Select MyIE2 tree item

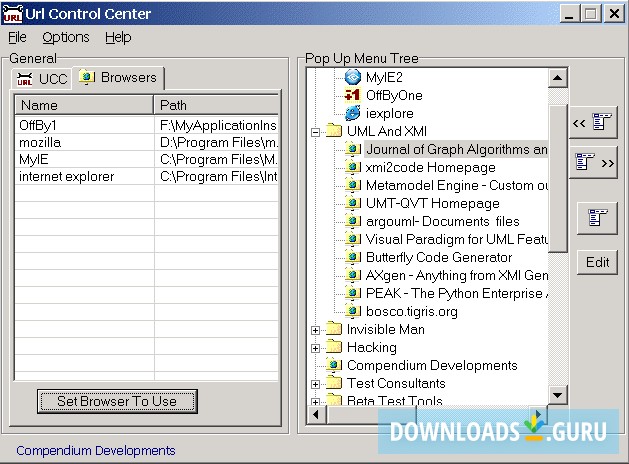point(384,77)
